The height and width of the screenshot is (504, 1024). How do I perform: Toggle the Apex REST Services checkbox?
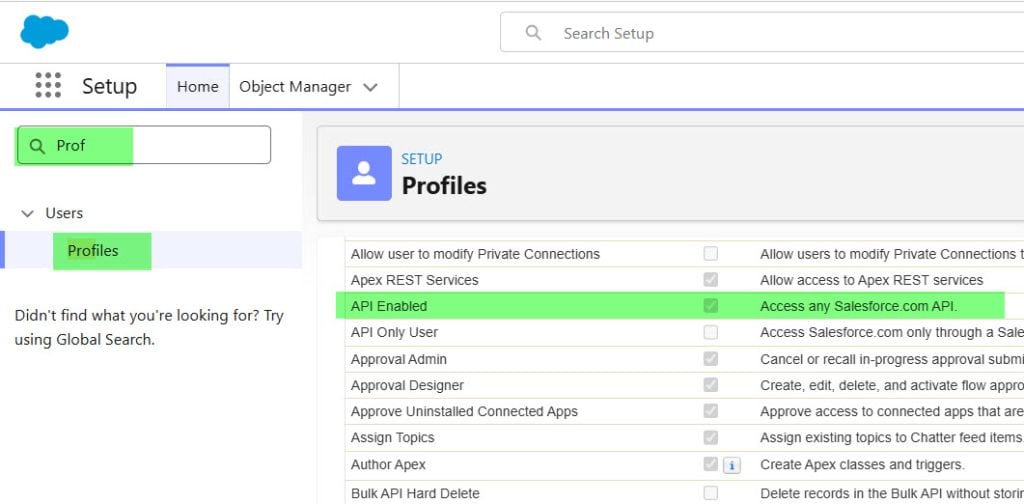pyautogui.click(x=711, y=279)
